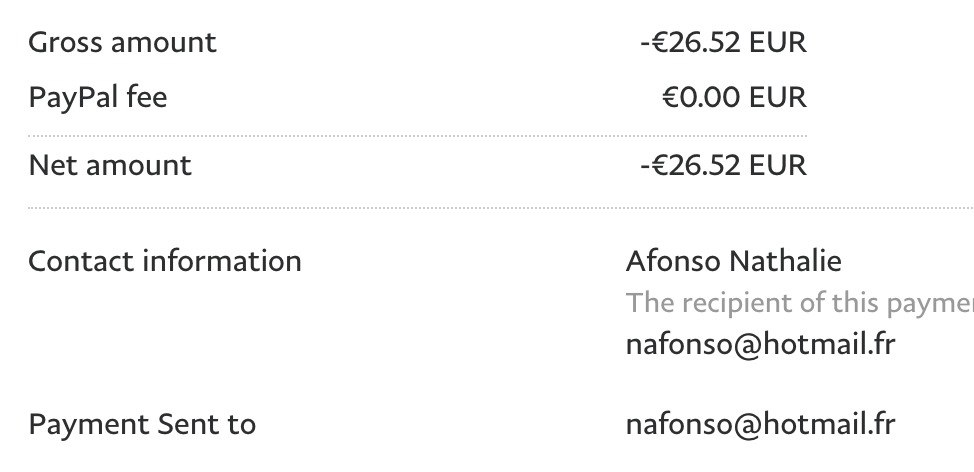This screenshot has height=472, width=974.
Task: Click the Contact information heading
Action: tap(165, 261)
